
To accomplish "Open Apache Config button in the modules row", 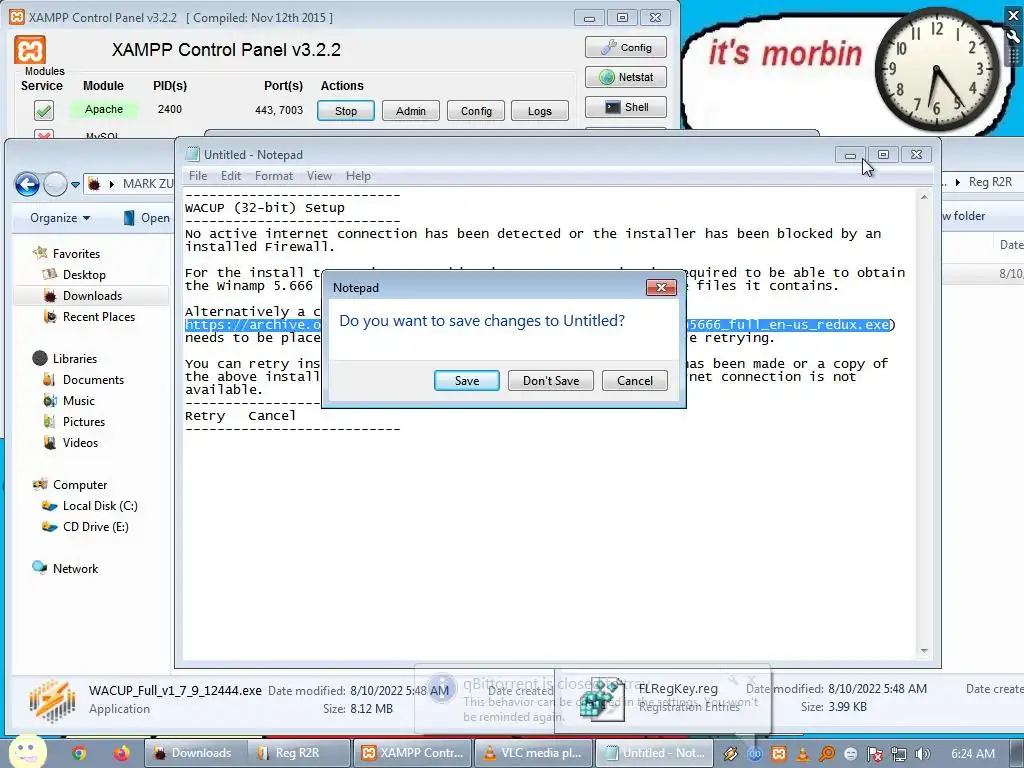I will tap(476, 111).
